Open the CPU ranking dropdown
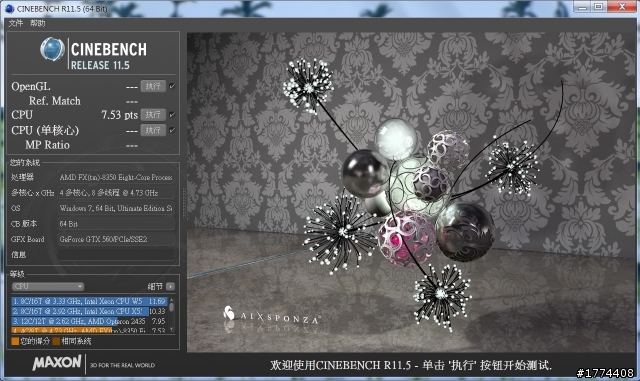 click(x=48, y=287)
